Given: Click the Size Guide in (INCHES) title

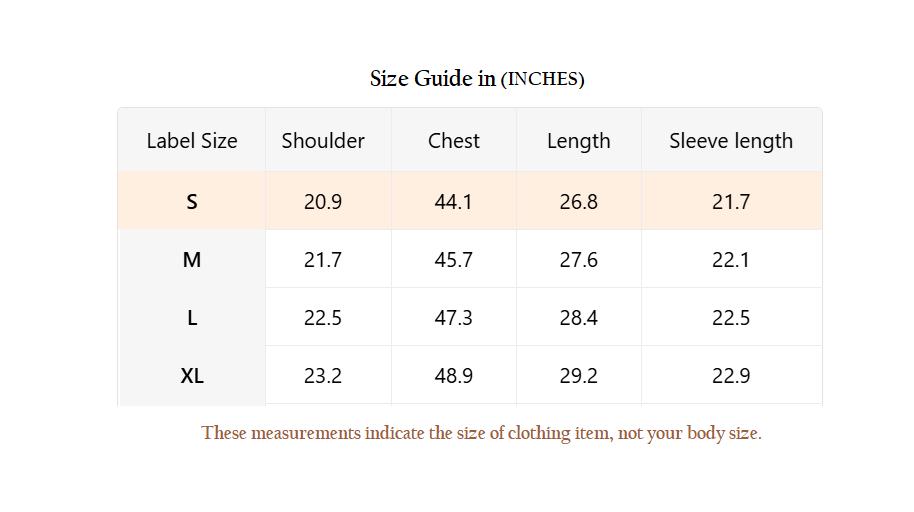Looking at the screenshot, I should tap(477, 79).
